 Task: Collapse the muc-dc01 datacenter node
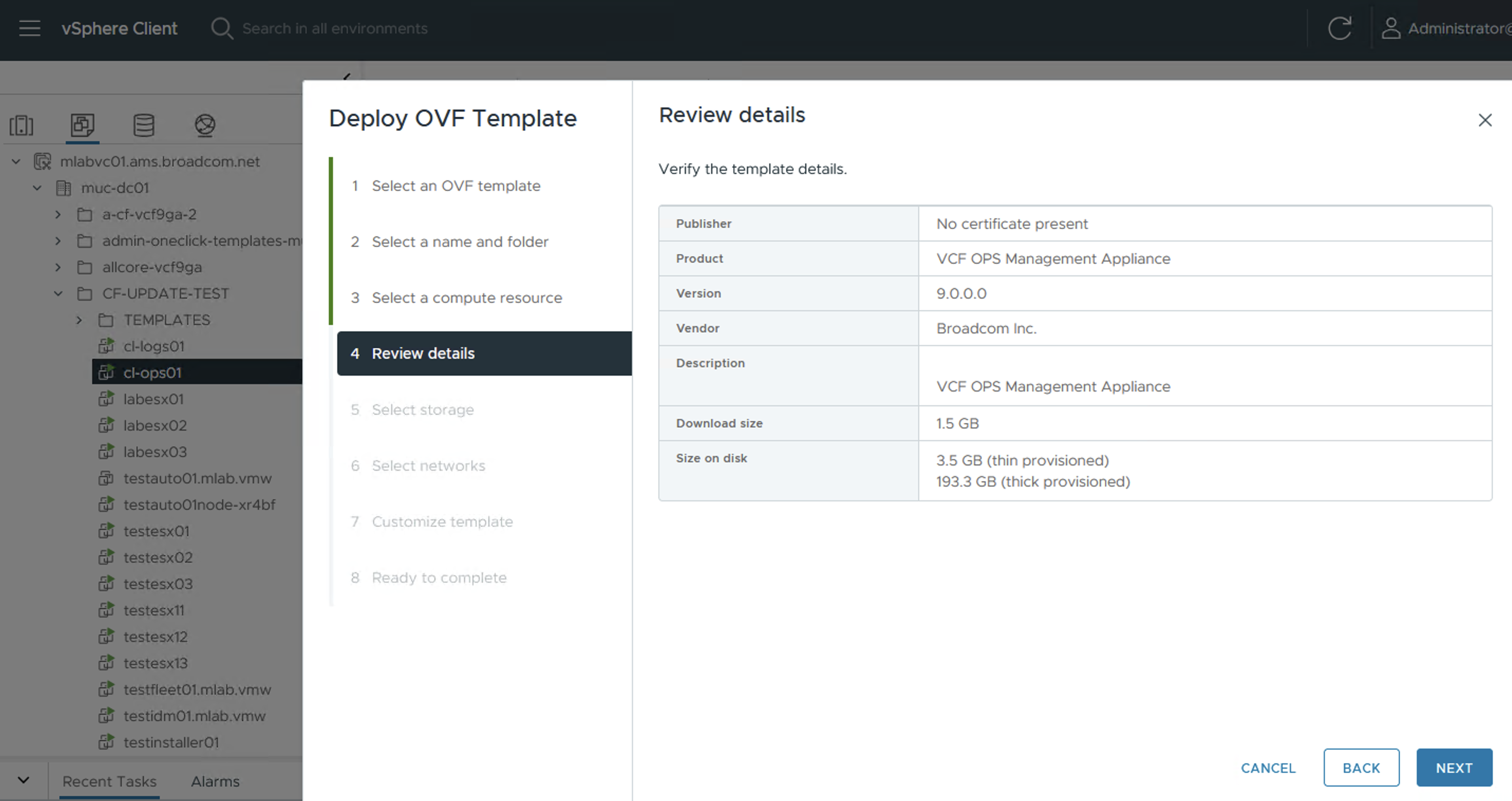37,188
